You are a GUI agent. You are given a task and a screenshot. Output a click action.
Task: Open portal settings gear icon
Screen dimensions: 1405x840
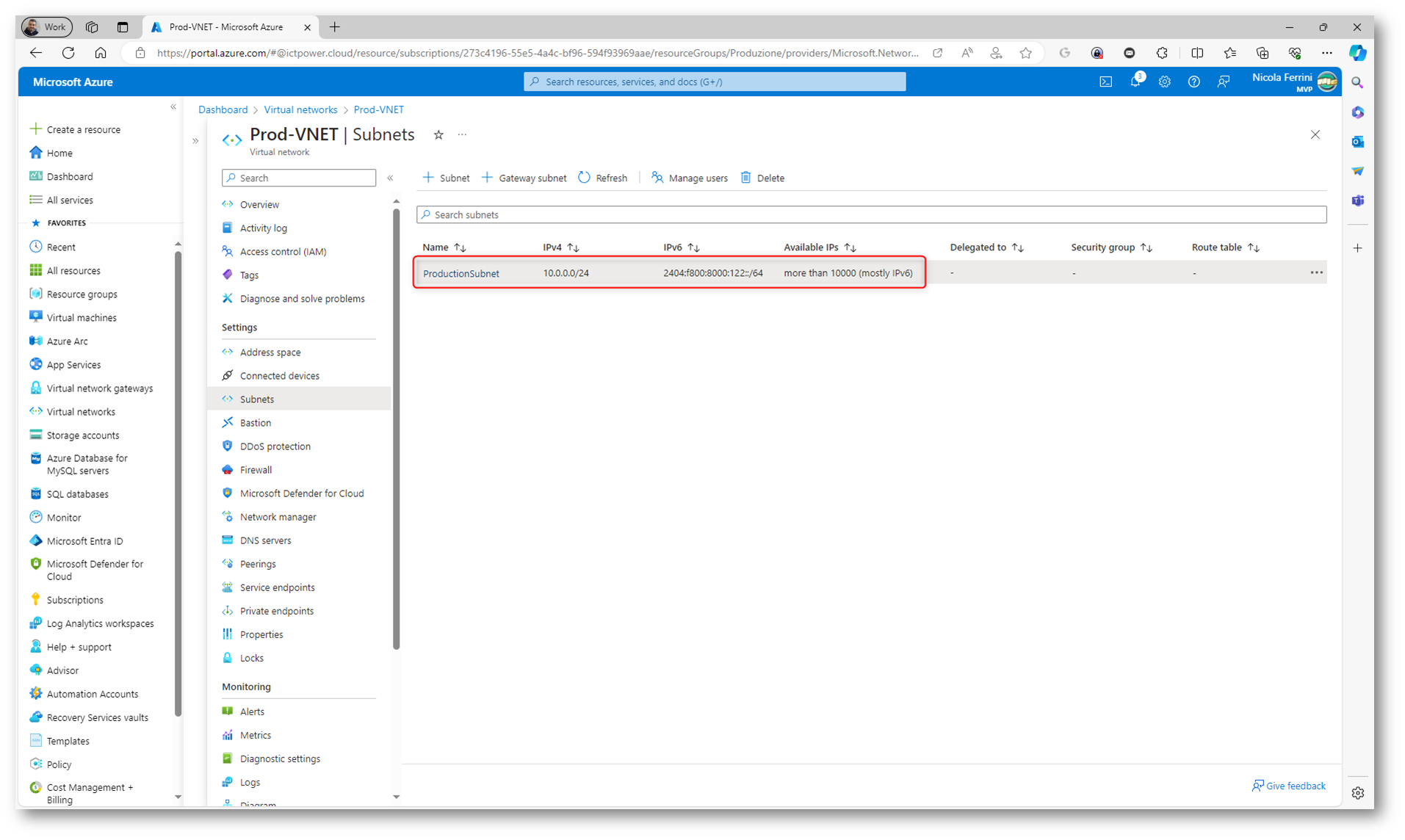1164,82
